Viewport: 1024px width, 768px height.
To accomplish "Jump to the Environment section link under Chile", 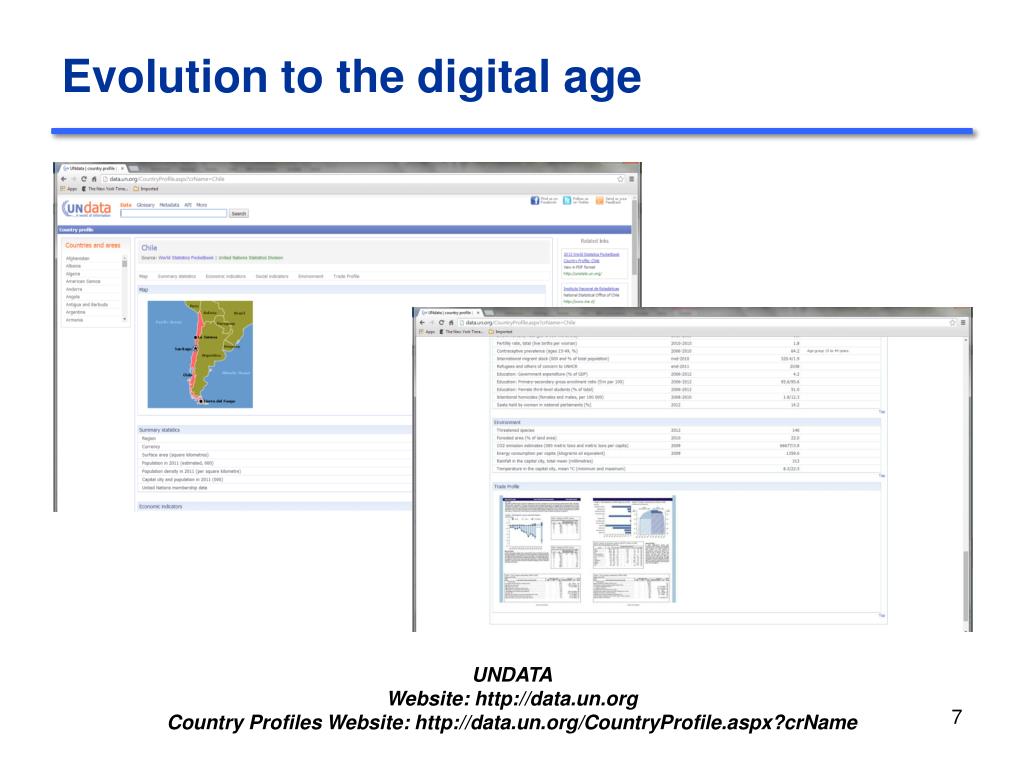I will (311, 276).
